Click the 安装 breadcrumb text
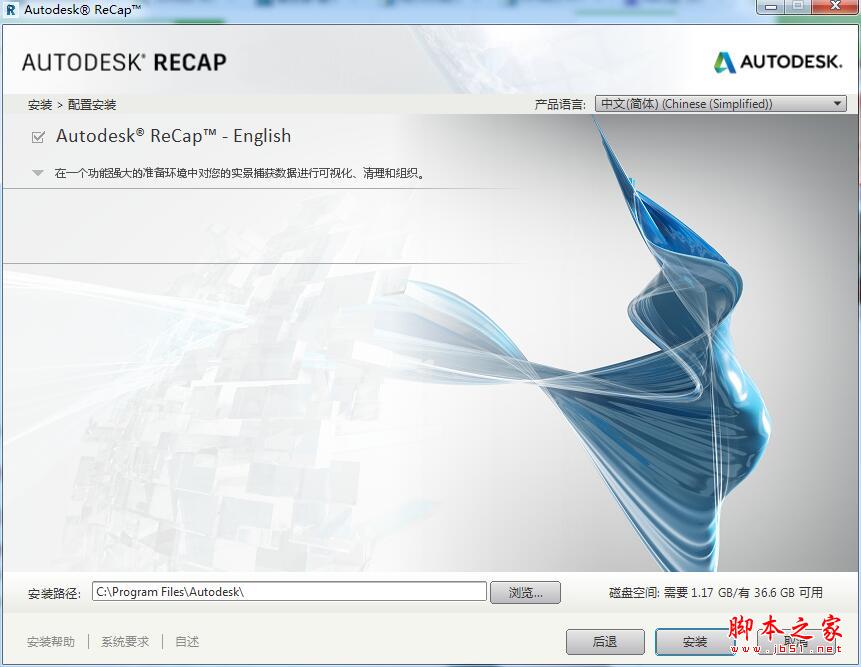861x667 pixels. (40, 104)
